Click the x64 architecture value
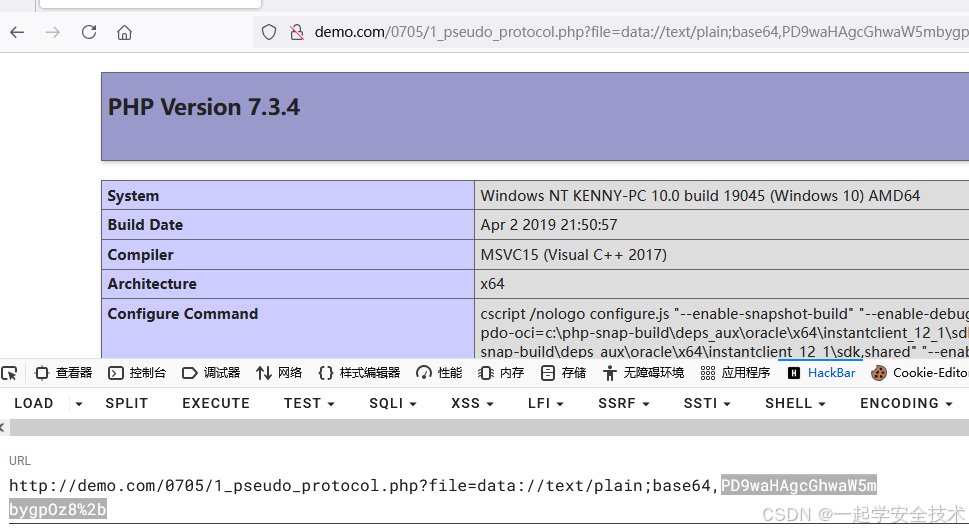Image resolution: width=969 pixels, height=532 pixels. point(493,284)
